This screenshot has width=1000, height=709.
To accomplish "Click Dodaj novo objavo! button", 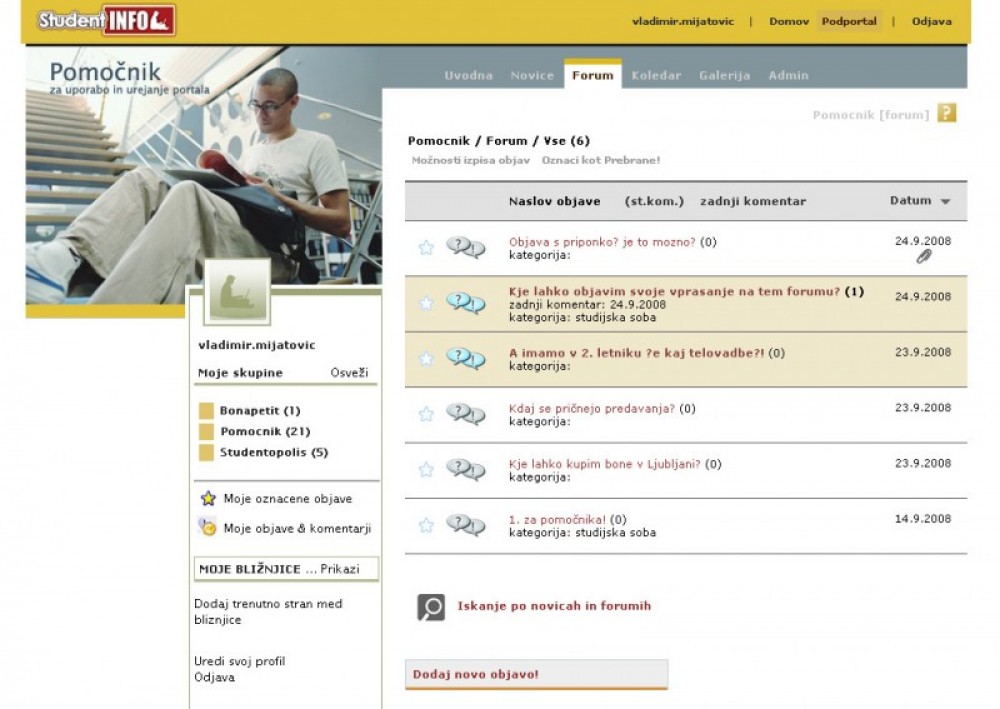I will pos(476,674).
